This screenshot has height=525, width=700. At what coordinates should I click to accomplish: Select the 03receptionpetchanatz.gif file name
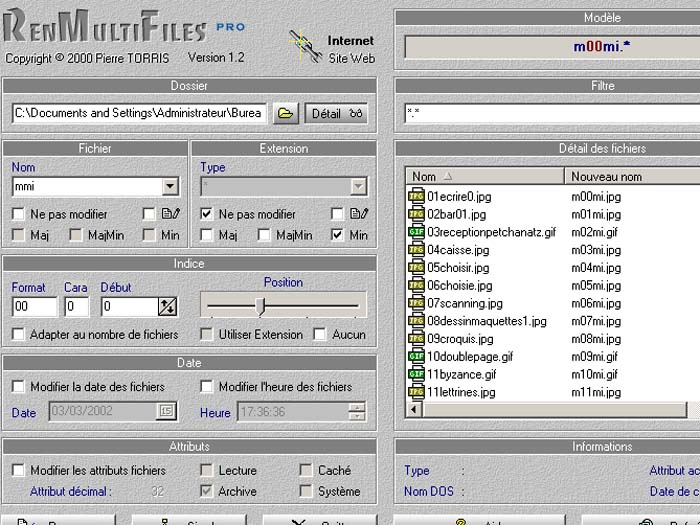pyautogui.click(x=492, y=232)
